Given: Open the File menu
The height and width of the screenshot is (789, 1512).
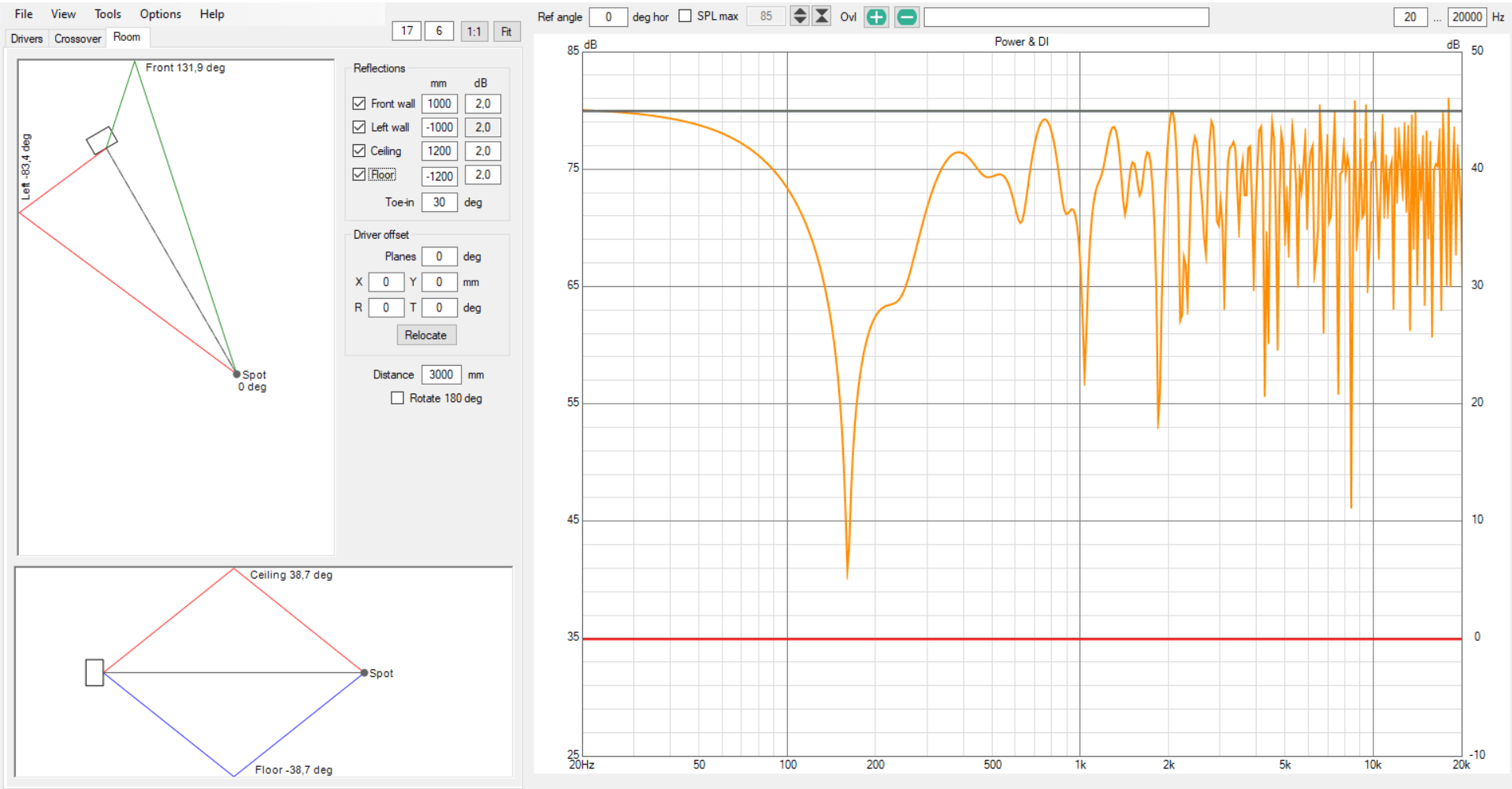Looking at the screenshot, I should point(24,13).
